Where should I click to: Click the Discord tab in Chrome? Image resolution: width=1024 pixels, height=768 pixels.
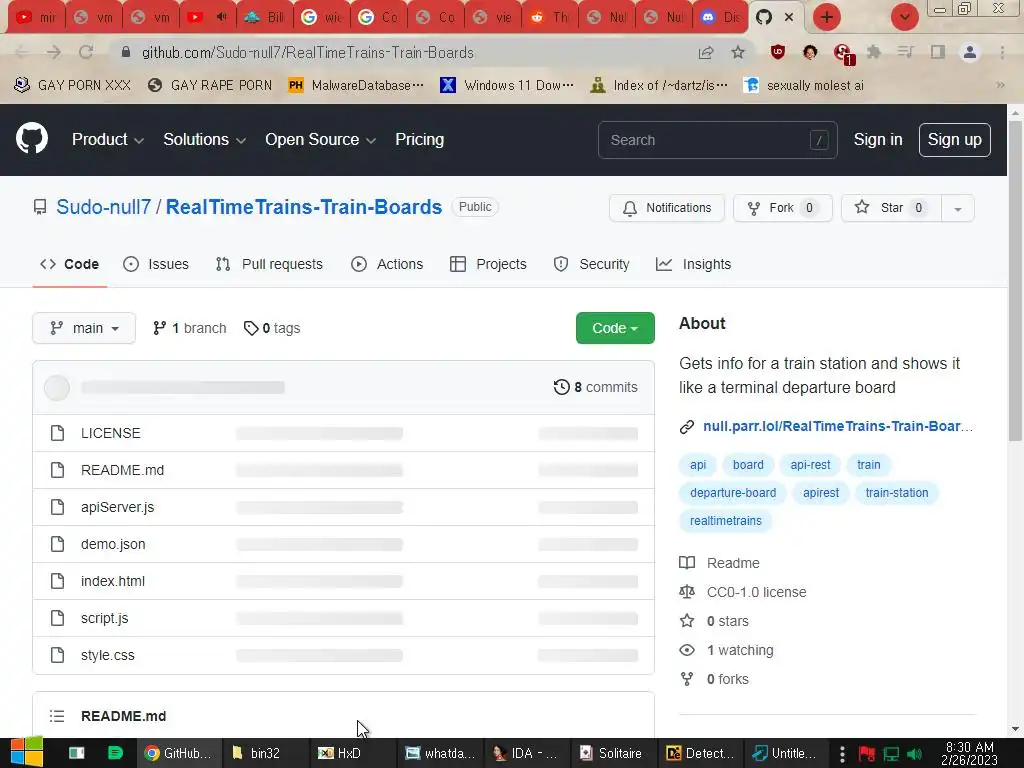[x=719, y=18]
